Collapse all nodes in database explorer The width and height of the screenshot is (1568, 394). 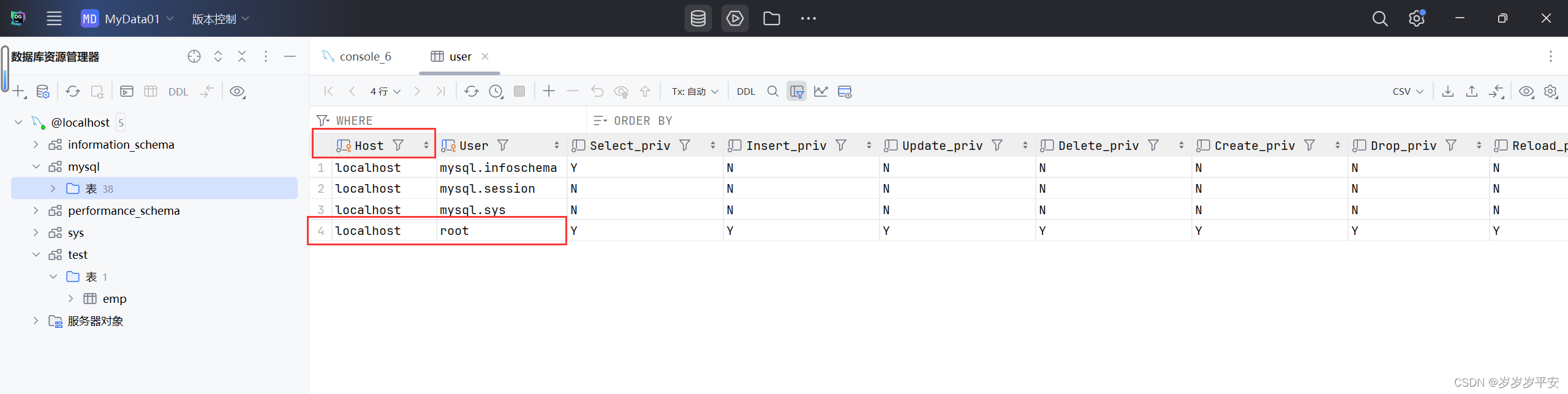(x=242, y=56)
